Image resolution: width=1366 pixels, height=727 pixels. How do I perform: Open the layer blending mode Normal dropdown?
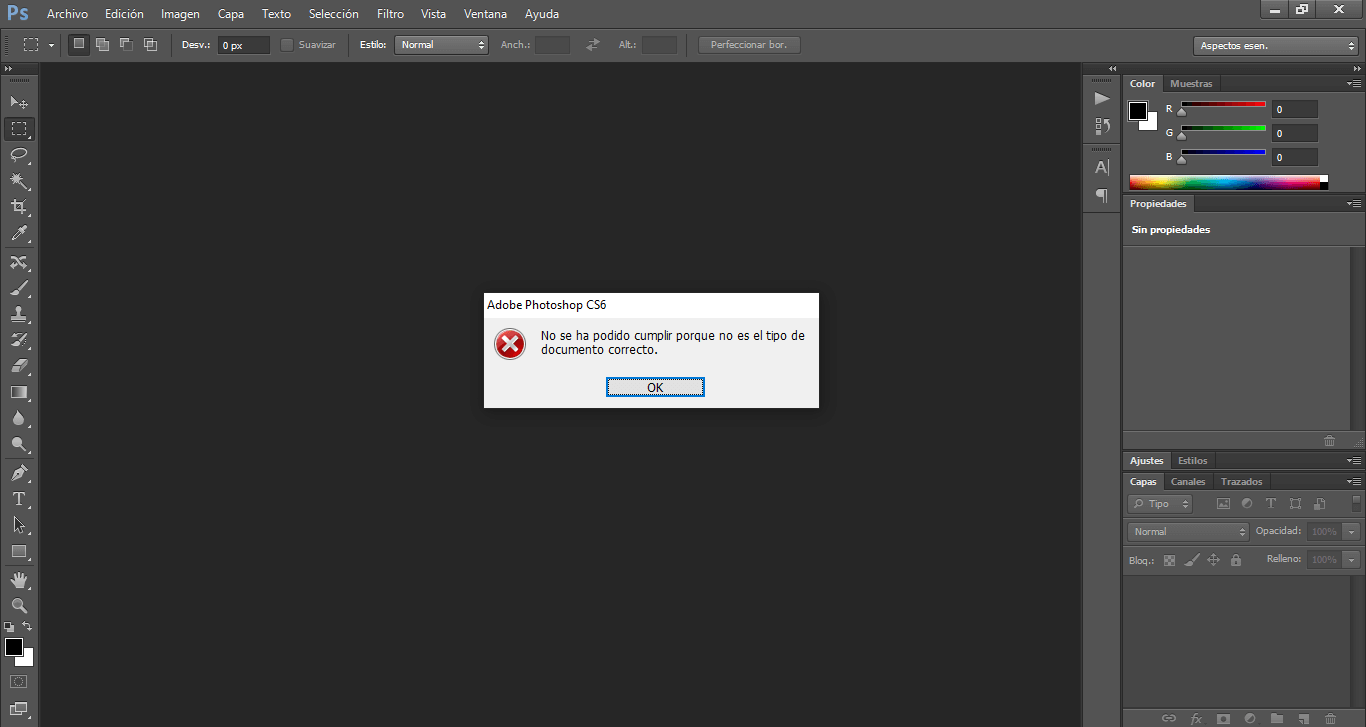pos(1188,532)
